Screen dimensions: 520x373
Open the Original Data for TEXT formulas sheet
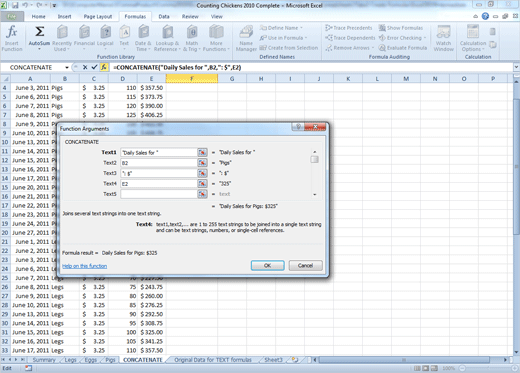point(213,360)
